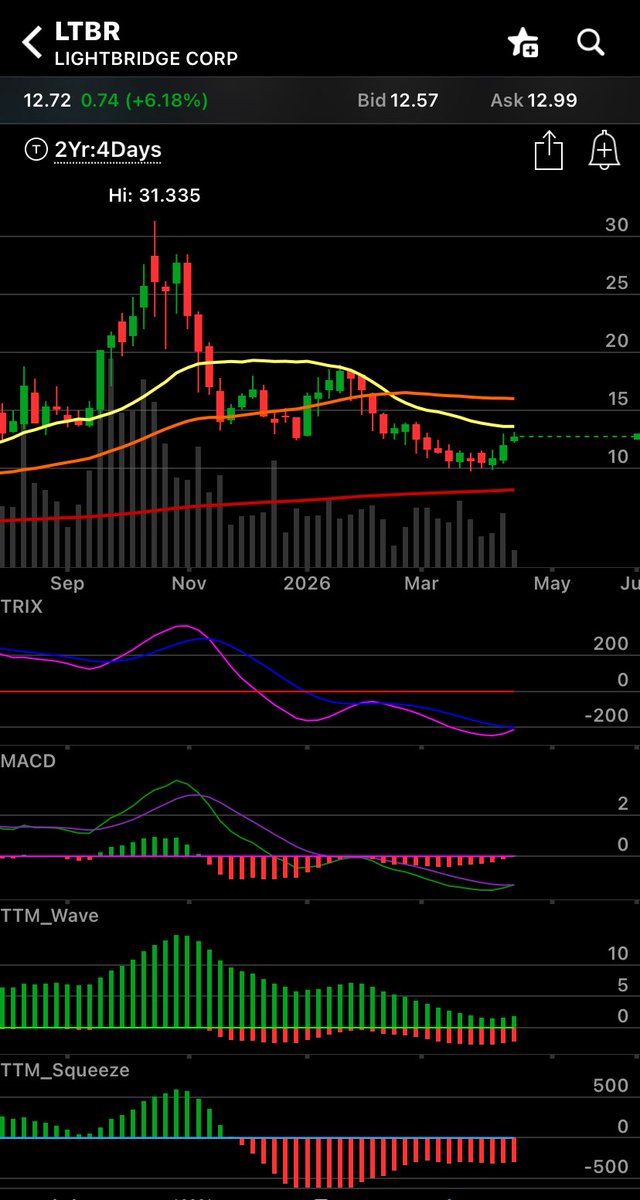Create an alert with bell icon
Screen dimensions: 640x1200
click(604, 151)
